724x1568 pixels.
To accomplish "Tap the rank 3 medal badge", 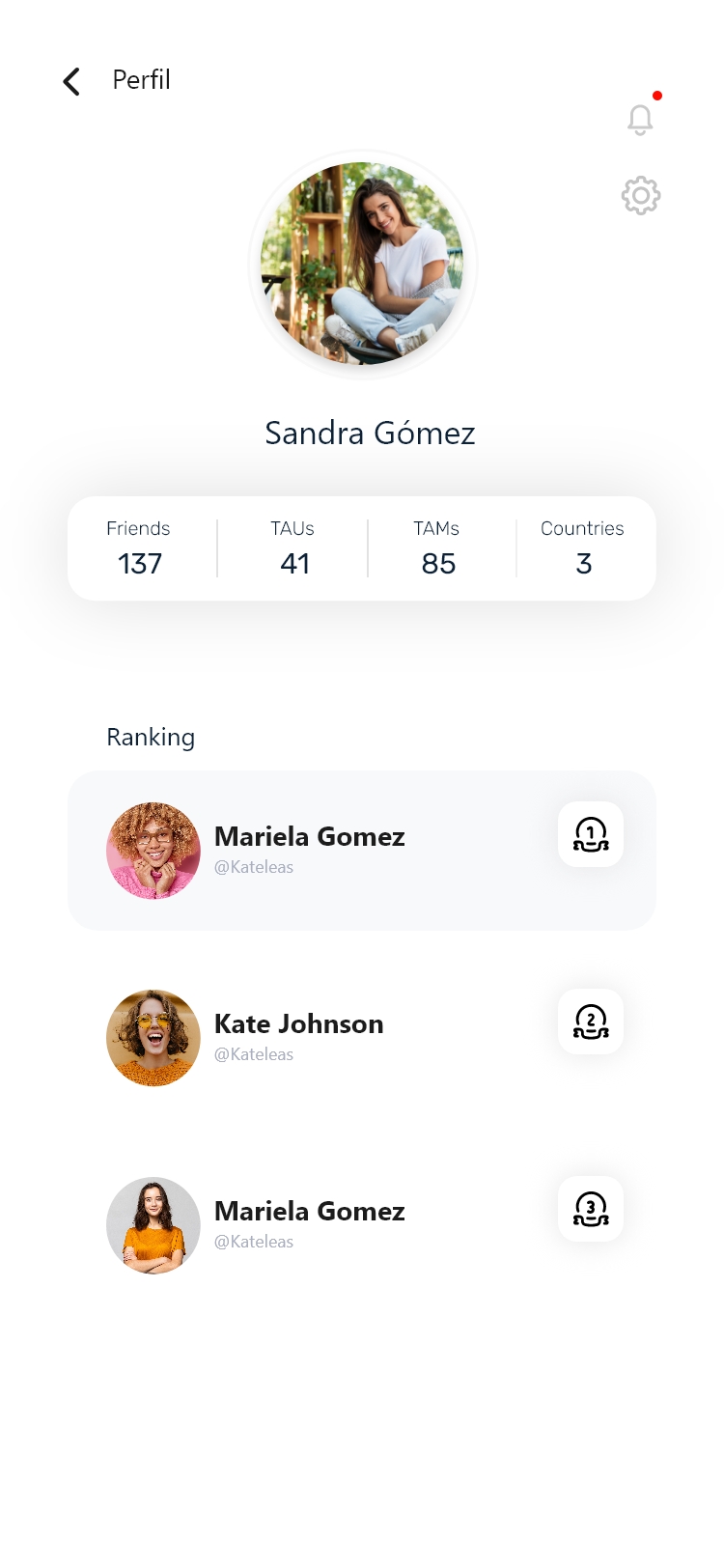I will (591, 1209).
